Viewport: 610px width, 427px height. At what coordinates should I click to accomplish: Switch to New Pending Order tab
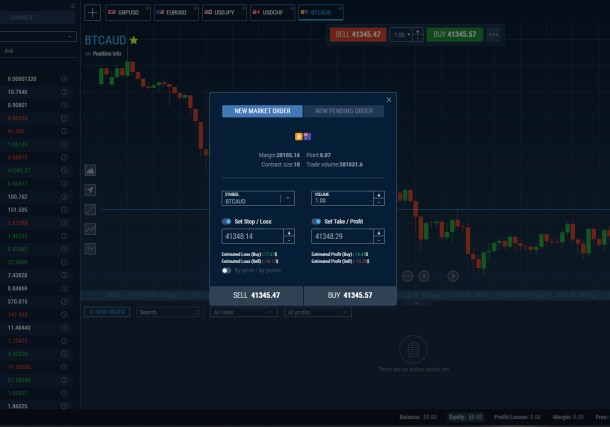pos(343,111)
